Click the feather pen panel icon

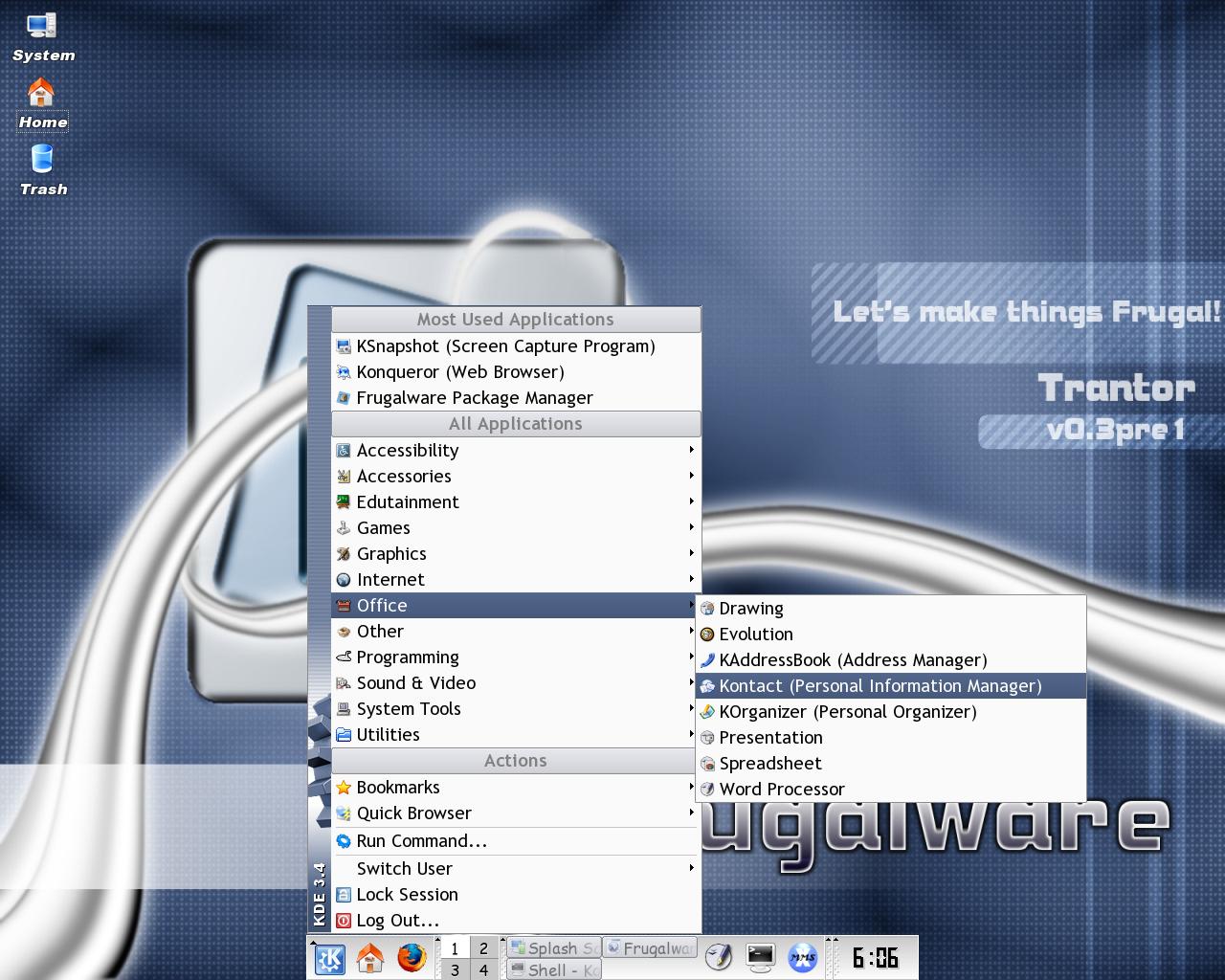click(719, 958)
